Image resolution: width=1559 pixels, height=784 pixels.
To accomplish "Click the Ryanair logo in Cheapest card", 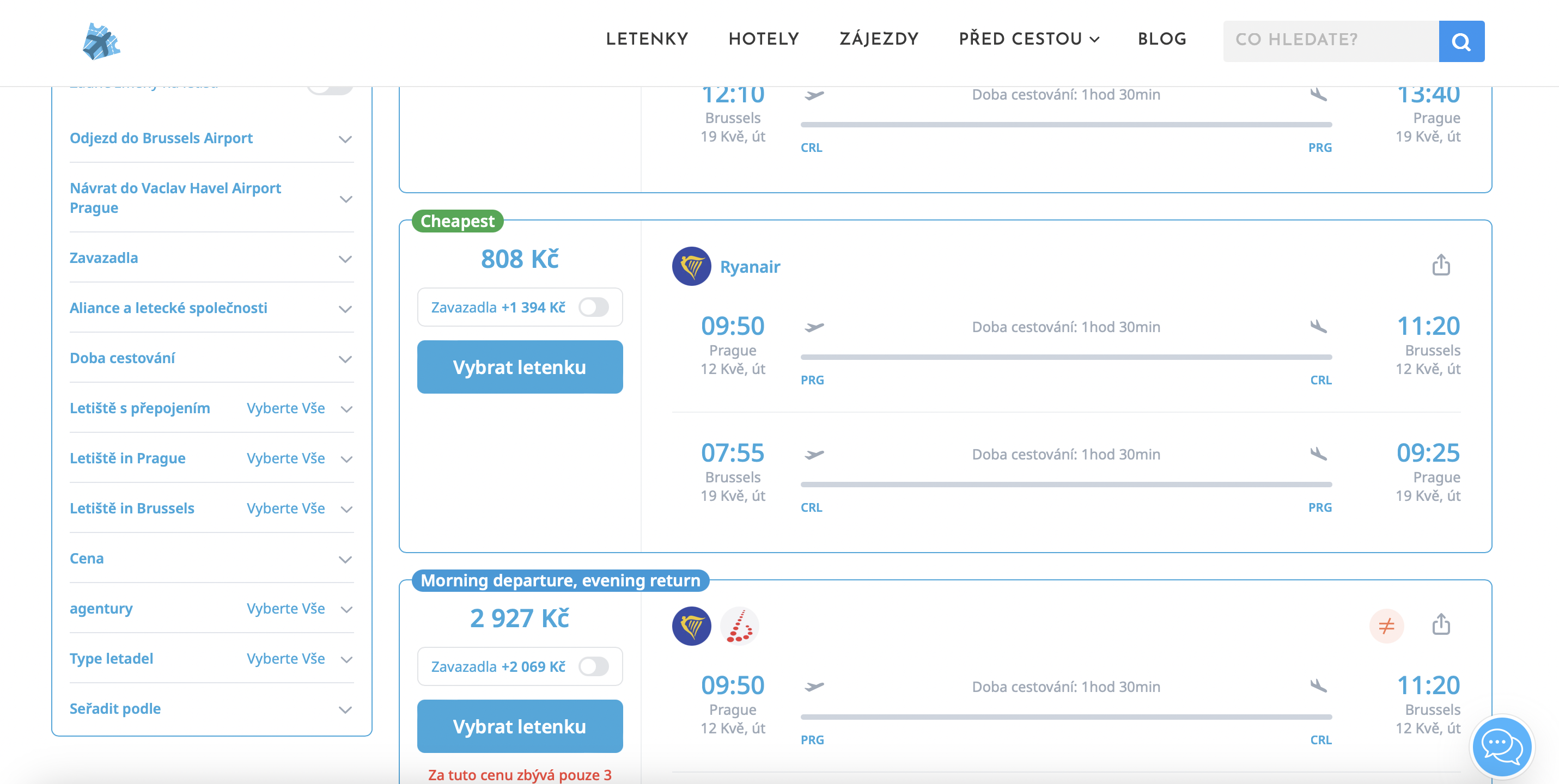I will (691, 266).
